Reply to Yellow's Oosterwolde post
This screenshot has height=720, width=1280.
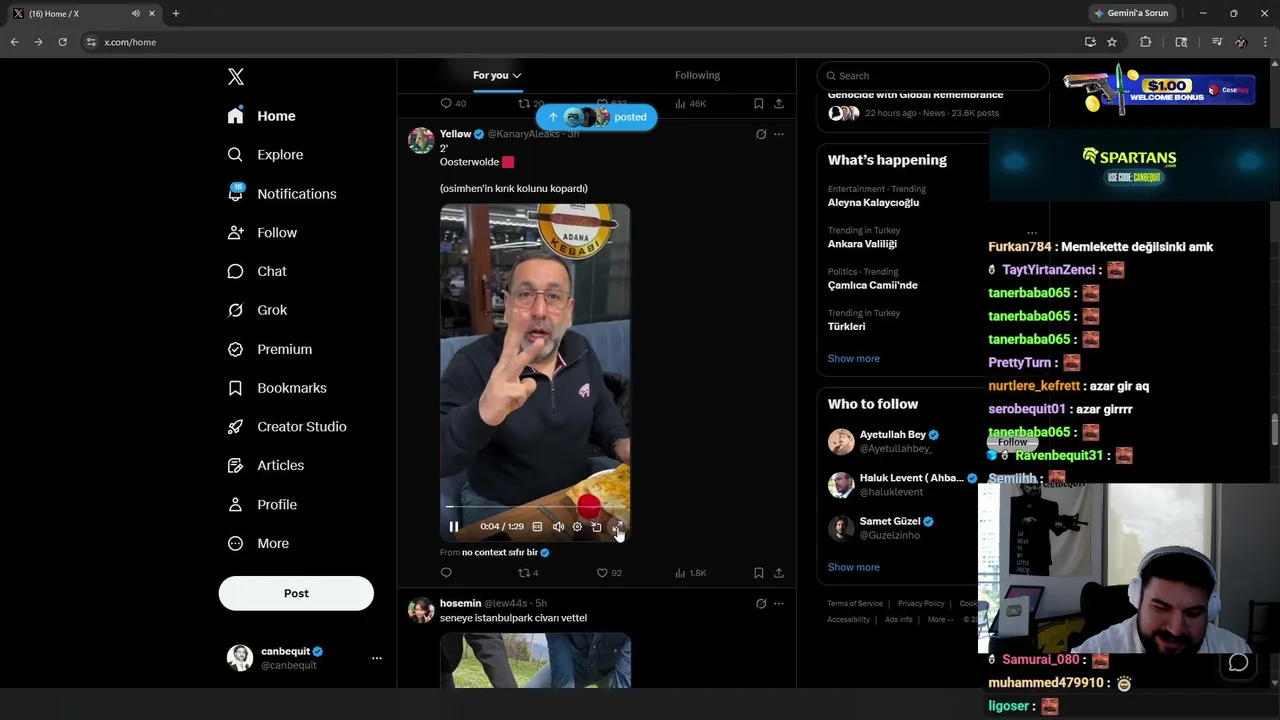pos(446,573)
